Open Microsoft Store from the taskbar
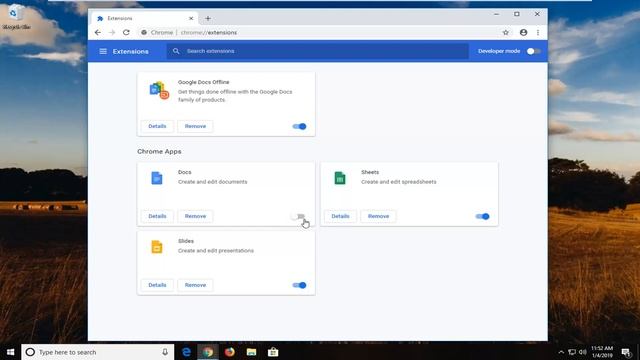 pyautogui.click(x=273, y=352)
